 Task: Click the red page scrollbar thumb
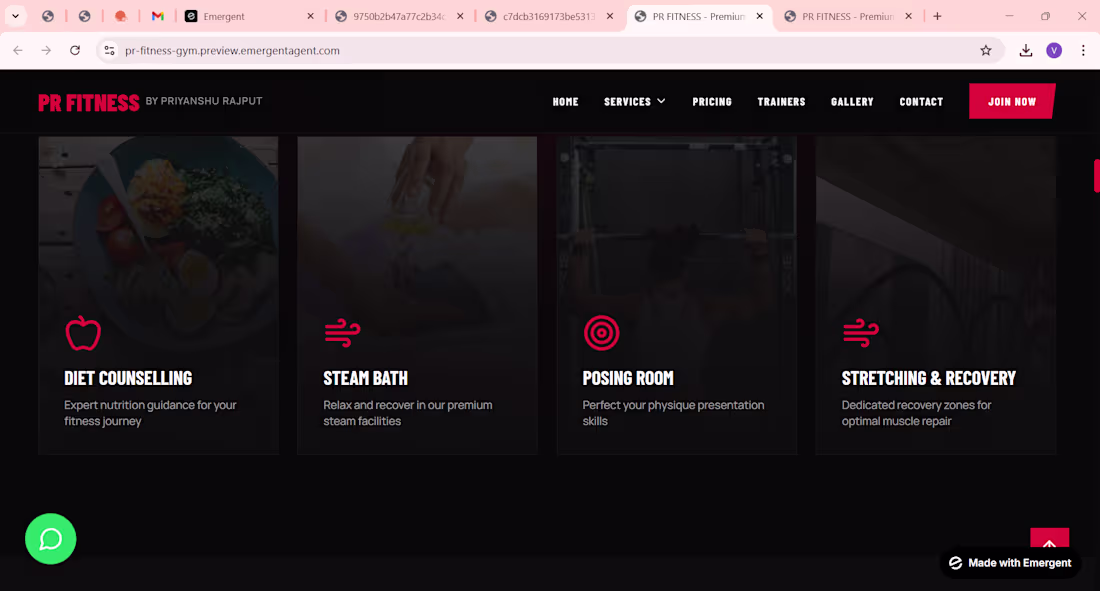click(x=1096, y=175)
